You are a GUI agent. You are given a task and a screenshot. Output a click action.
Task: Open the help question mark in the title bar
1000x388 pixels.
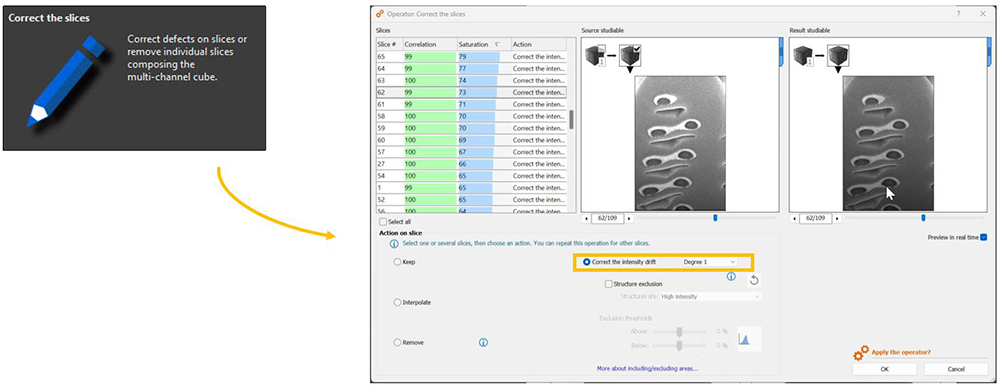coord(959,13)
